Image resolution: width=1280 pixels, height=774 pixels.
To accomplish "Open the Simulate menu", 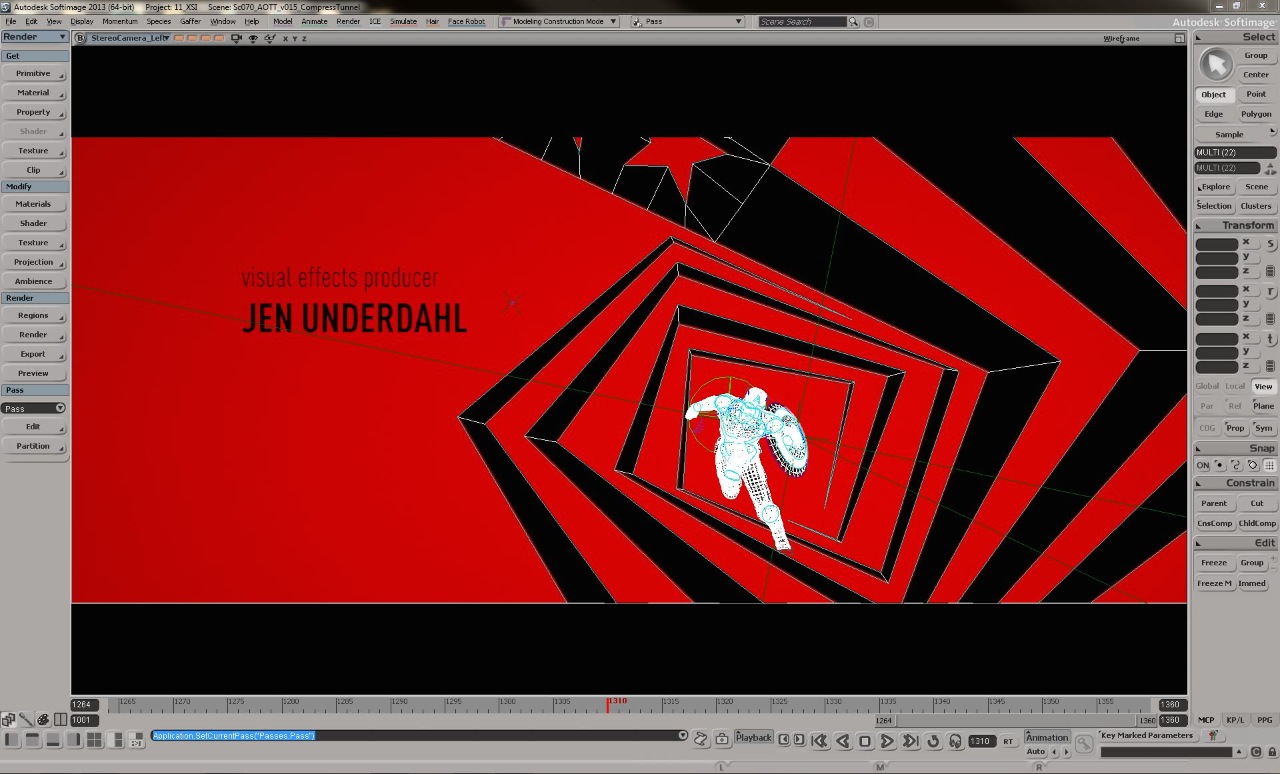I will coord(403,21).
